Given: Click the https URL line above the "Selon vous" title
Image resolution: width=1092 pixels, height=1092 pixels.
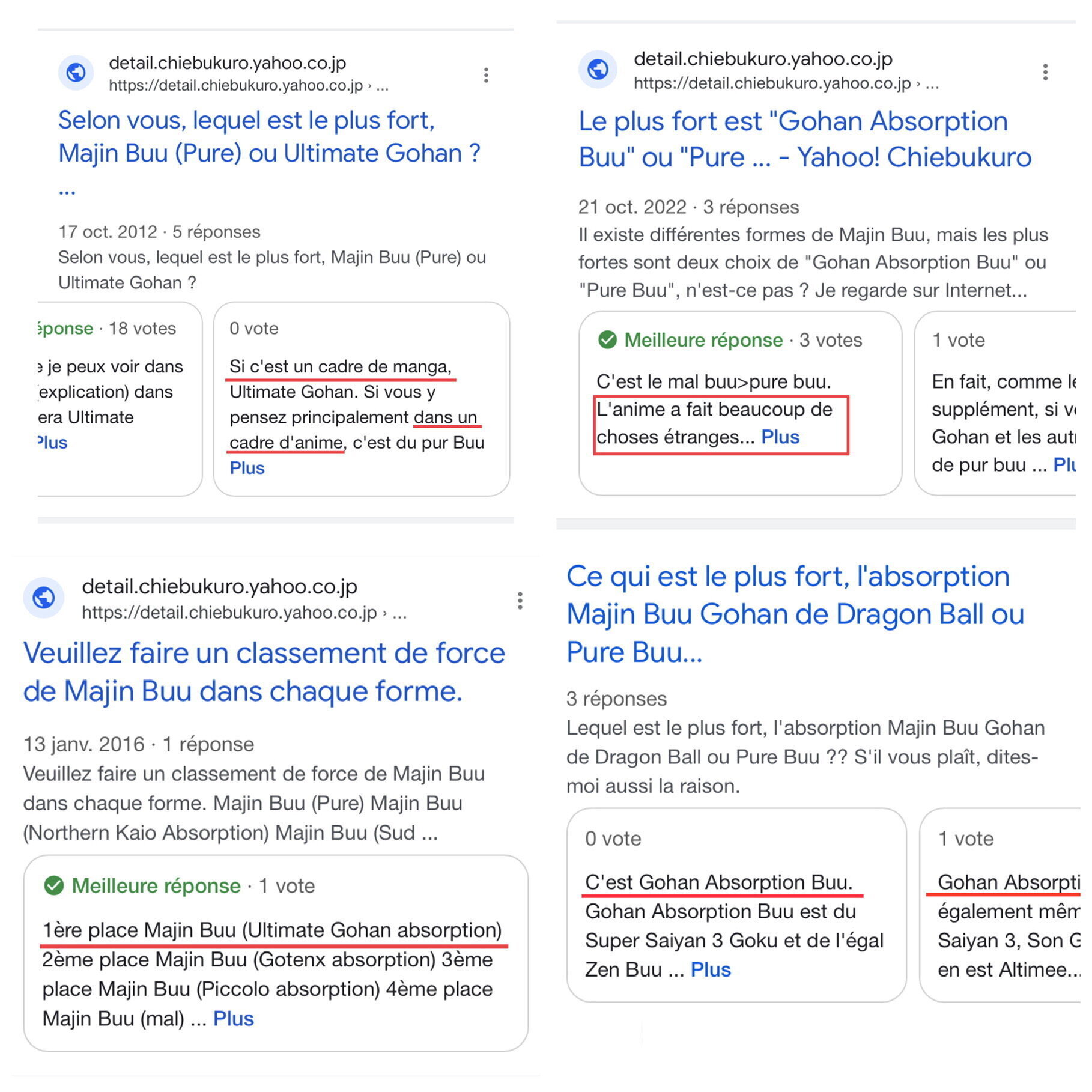Looking at the screenshot, I should tap(249, 86).
